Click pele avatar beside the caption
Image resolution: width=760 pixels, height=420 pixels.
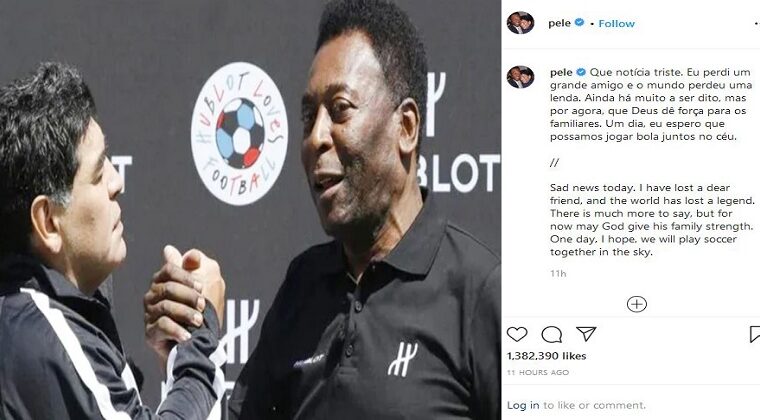click(x=521, y=77)
